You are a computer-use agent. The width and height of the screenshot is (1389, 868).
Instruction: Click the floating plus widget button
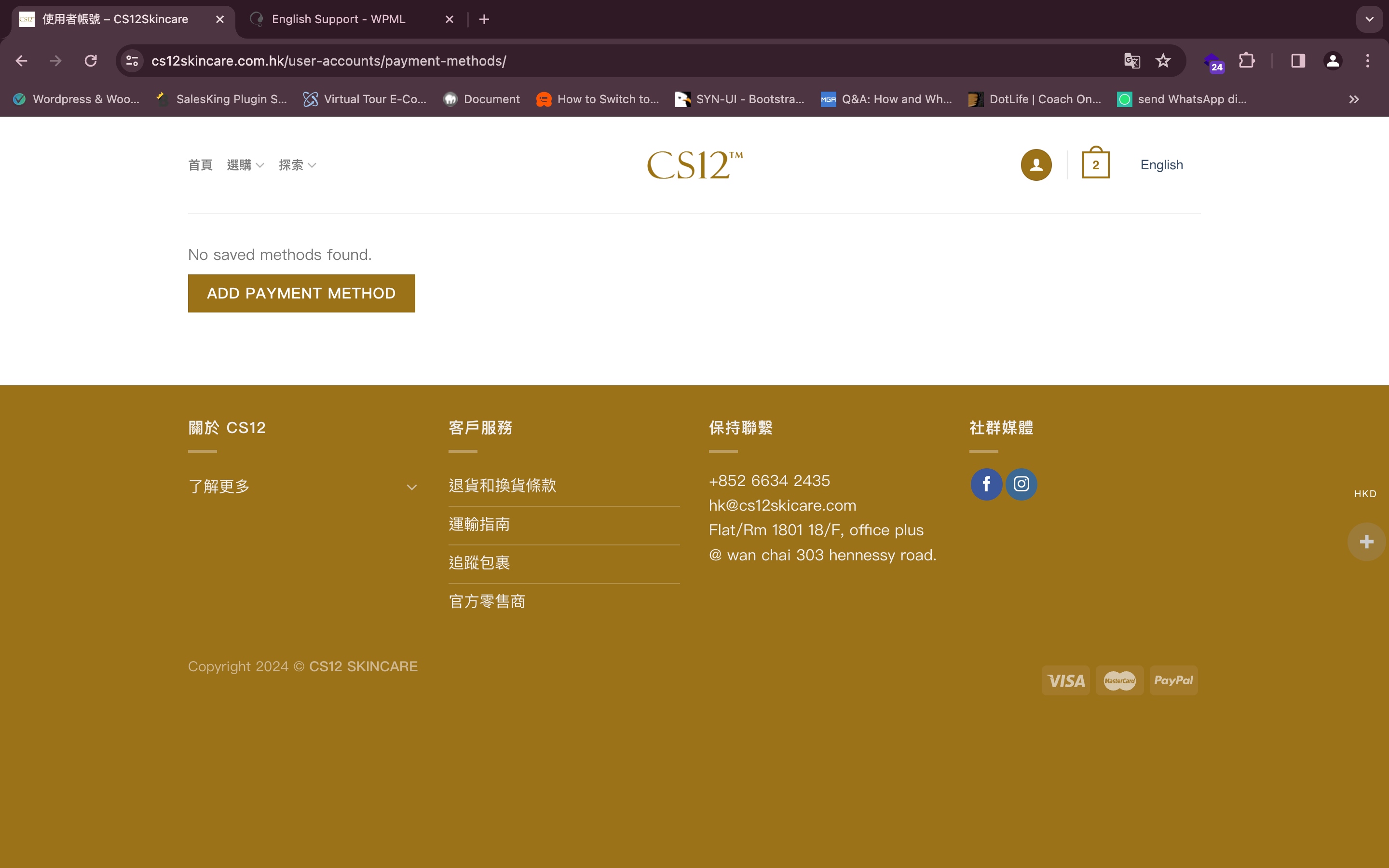coord(1367,542)
